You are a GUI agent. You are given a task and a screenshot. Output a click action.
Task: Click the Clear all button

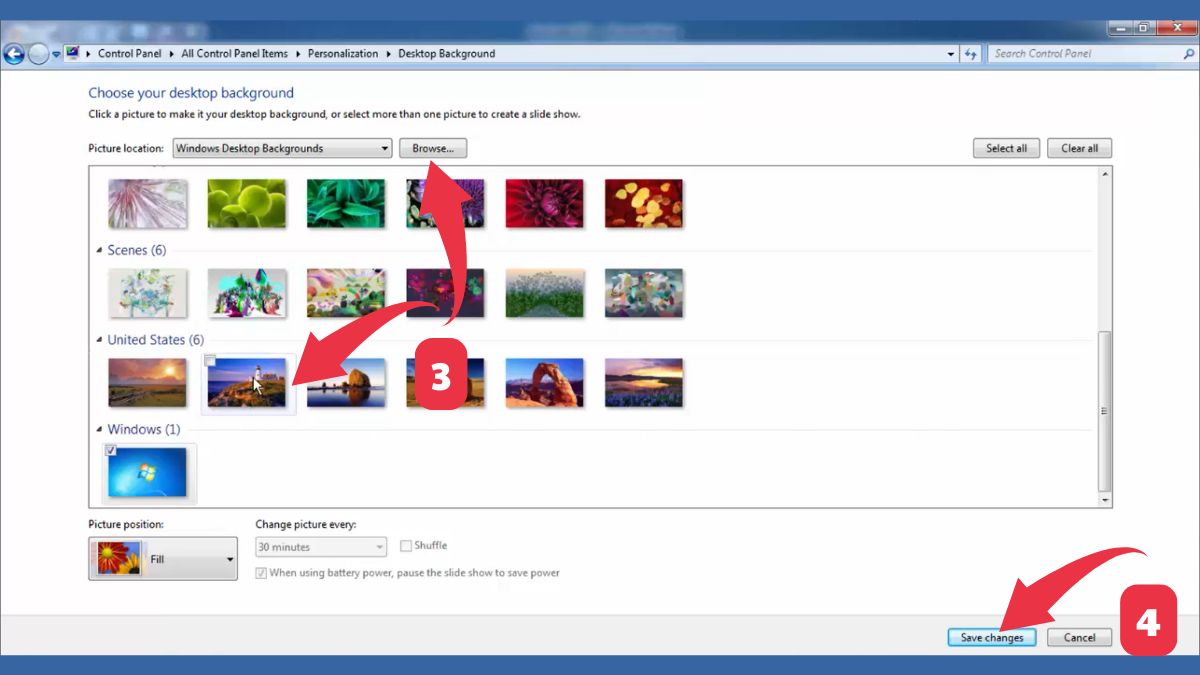click(1079, 148)
